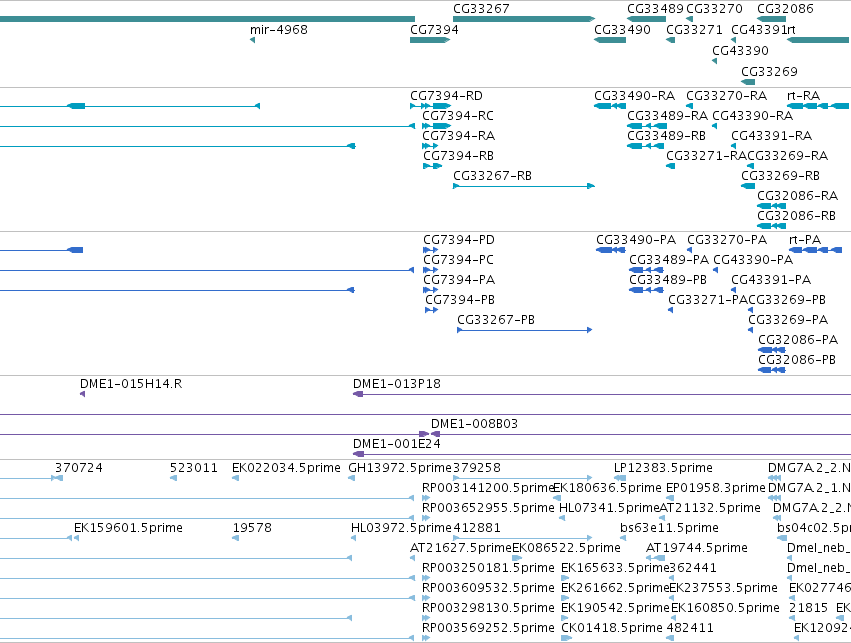The image size is (851, 643).
Task: Select EST GH13972.5prime
Action: (x=400, y=468)
